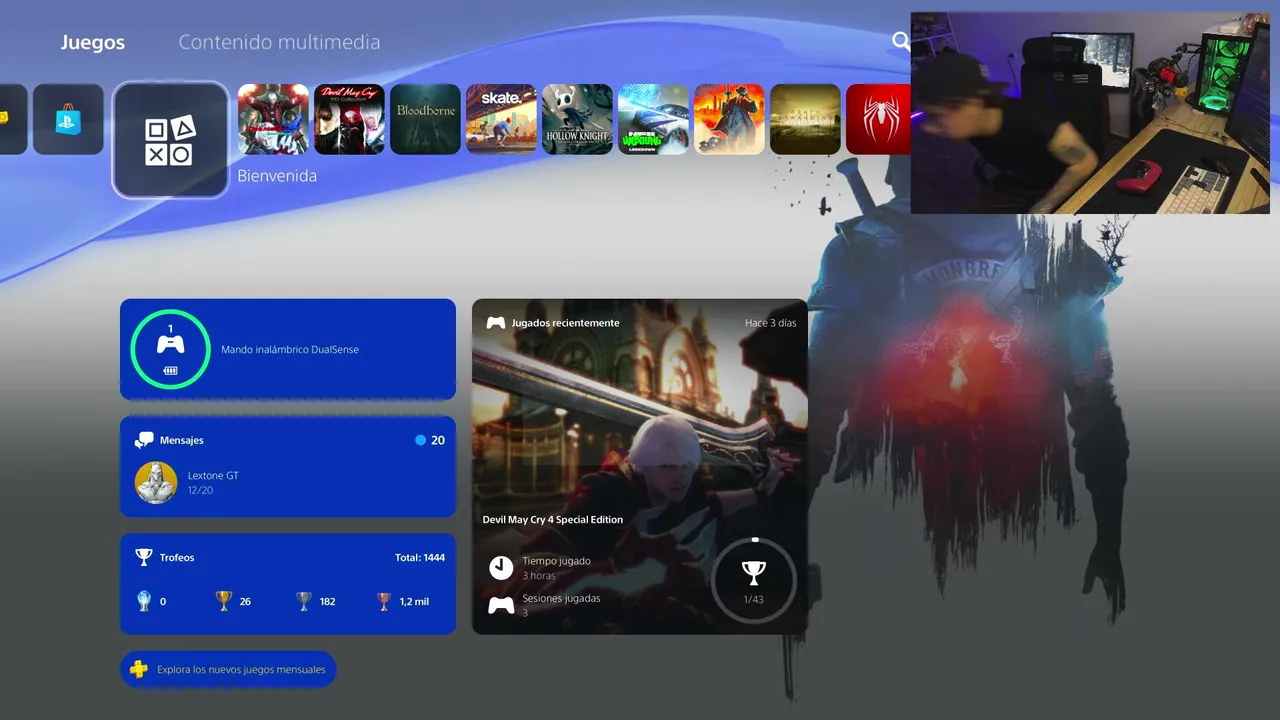Switch to Contenido multimedia tab
Screen dimensions: 1280x720
point(279,42)
